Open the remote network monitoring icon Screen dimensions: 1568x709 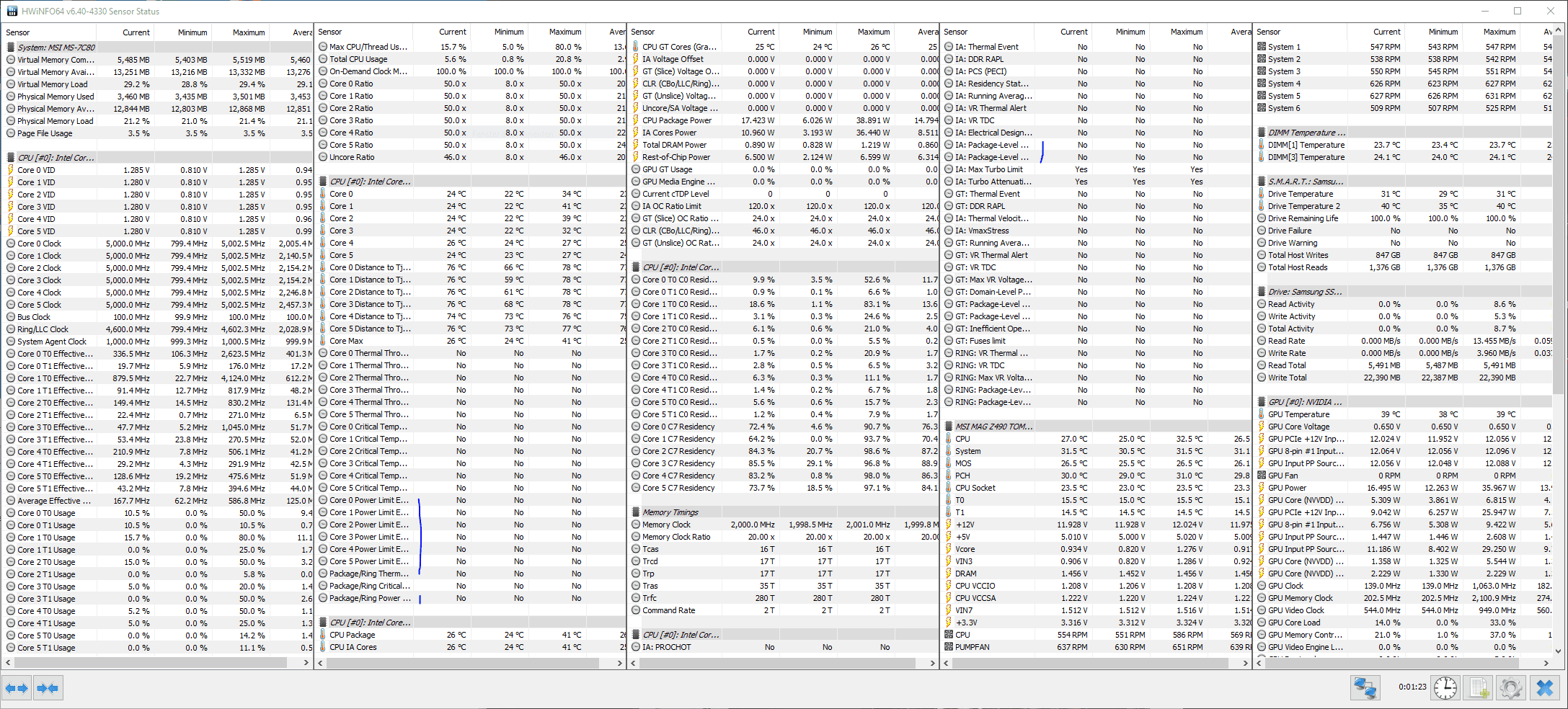click(x=1365, y=688)
